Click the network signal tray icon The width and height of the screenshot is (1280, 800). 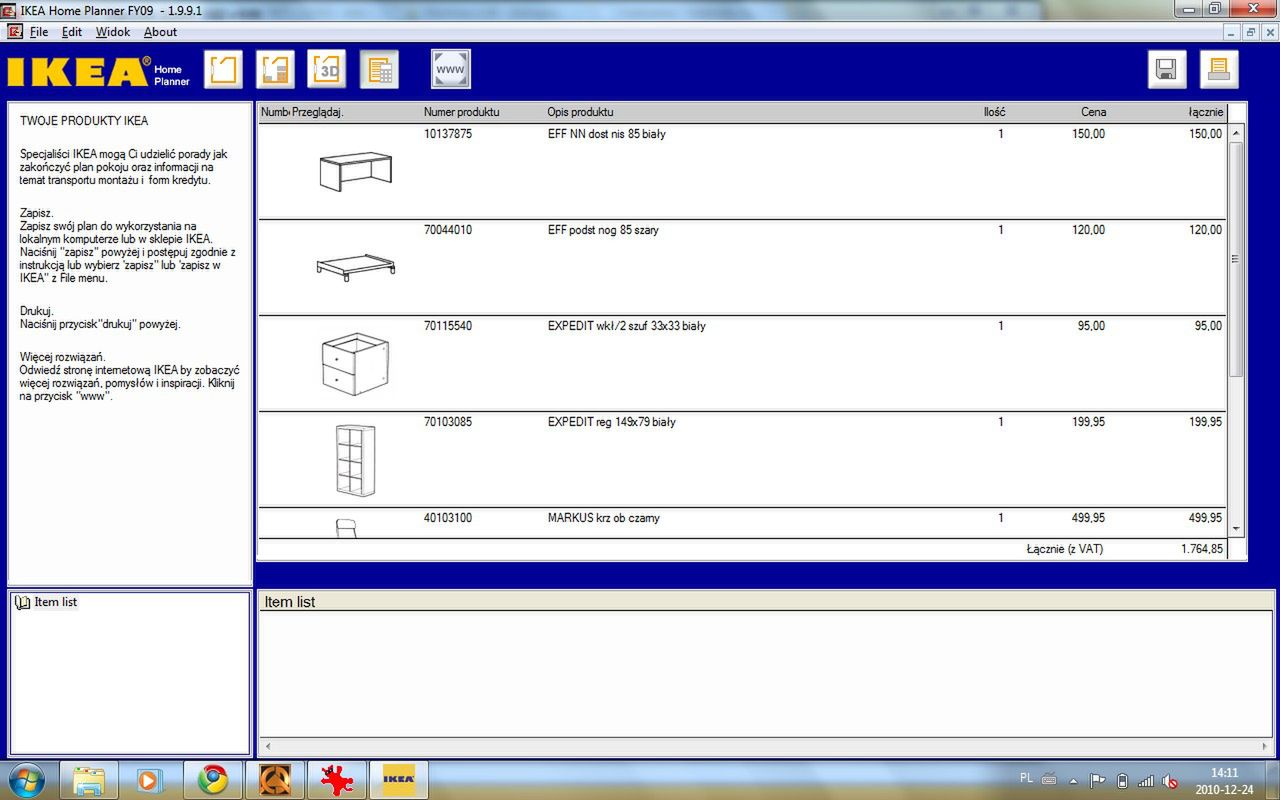[1146, 781]
